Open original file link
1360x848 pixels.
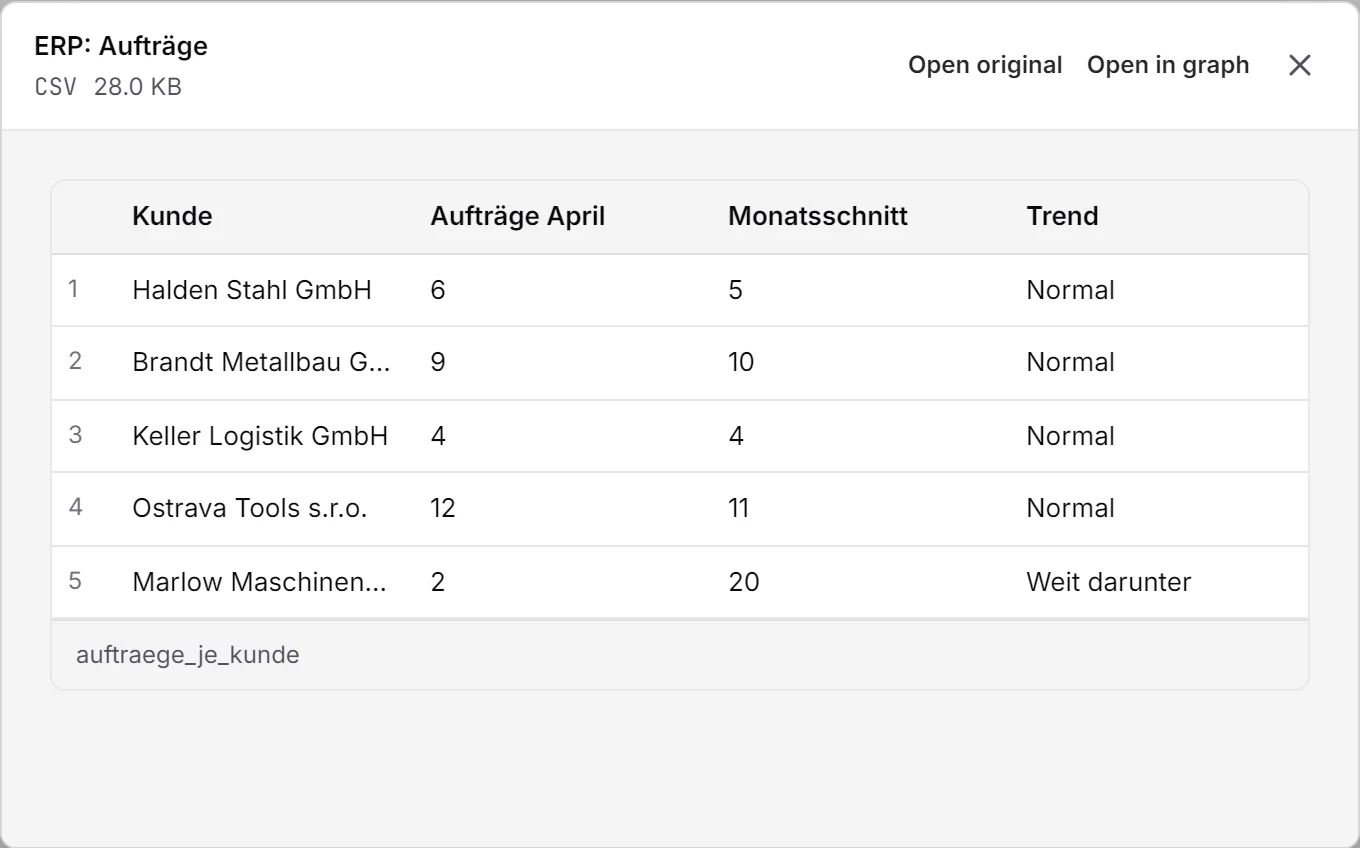click(x=985, y=65)
